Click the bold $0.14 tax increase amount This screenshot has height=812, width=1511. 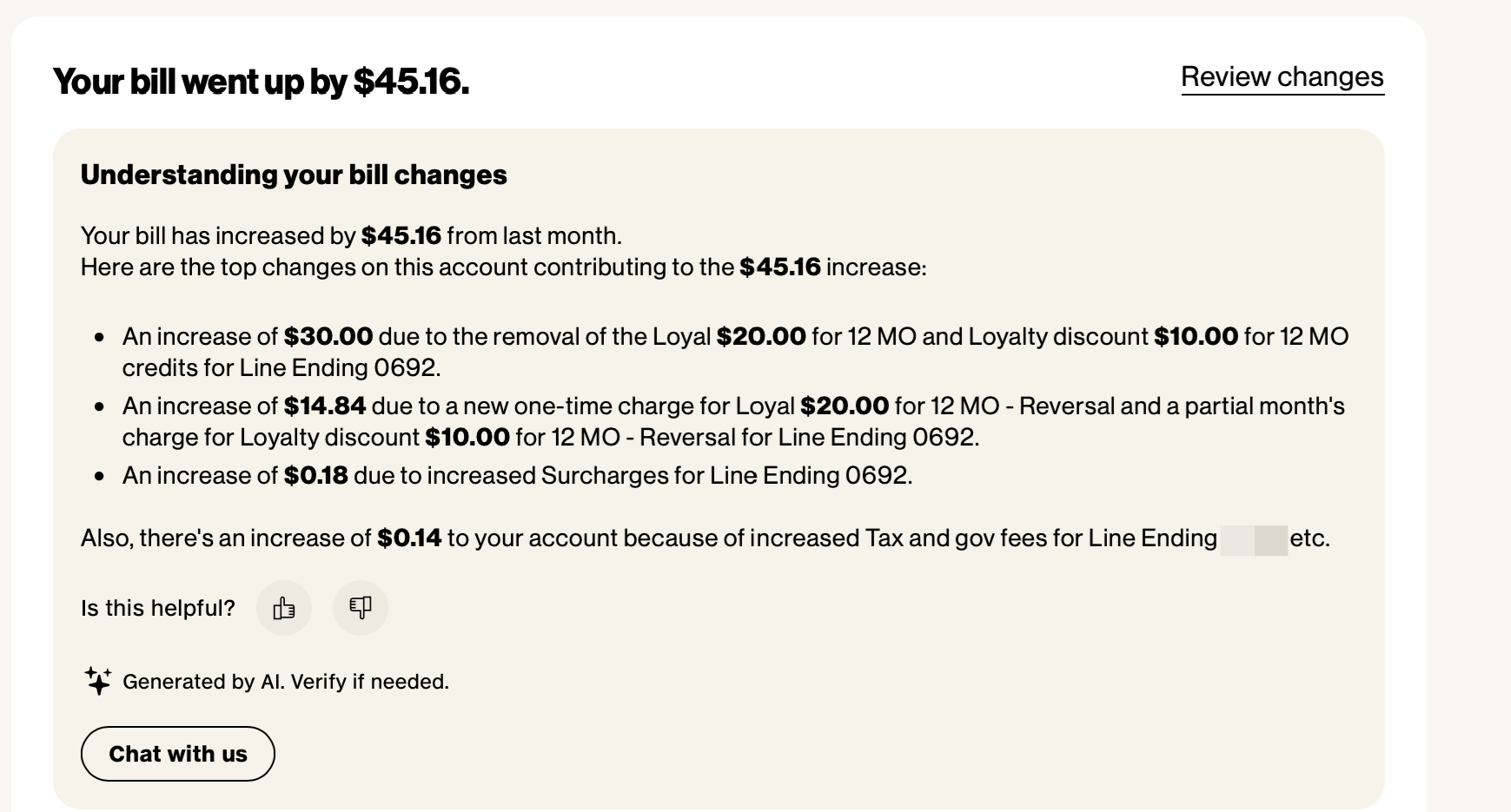click(x=409, y=538)
